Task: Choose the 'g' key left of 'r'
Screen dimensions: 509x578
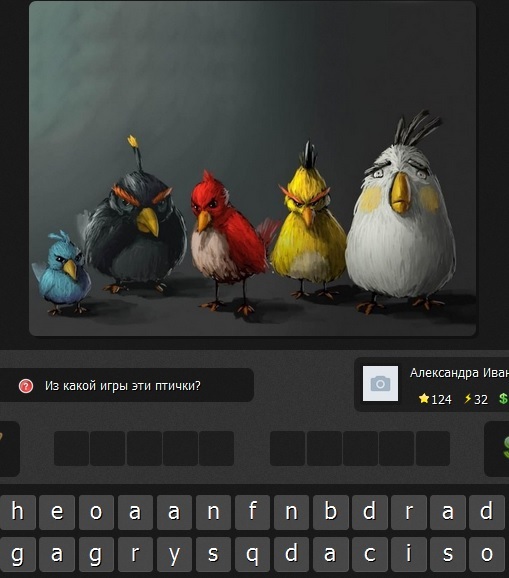Action: click(96, 554)
